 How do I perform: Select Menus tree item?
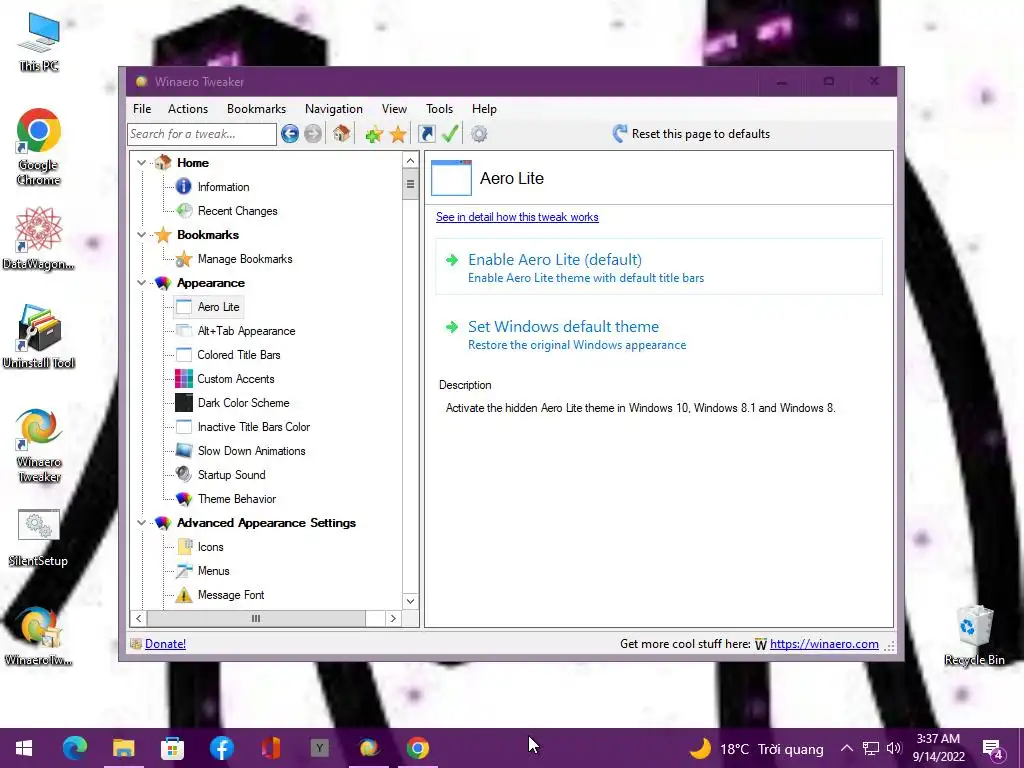click(x=213, y=571)
